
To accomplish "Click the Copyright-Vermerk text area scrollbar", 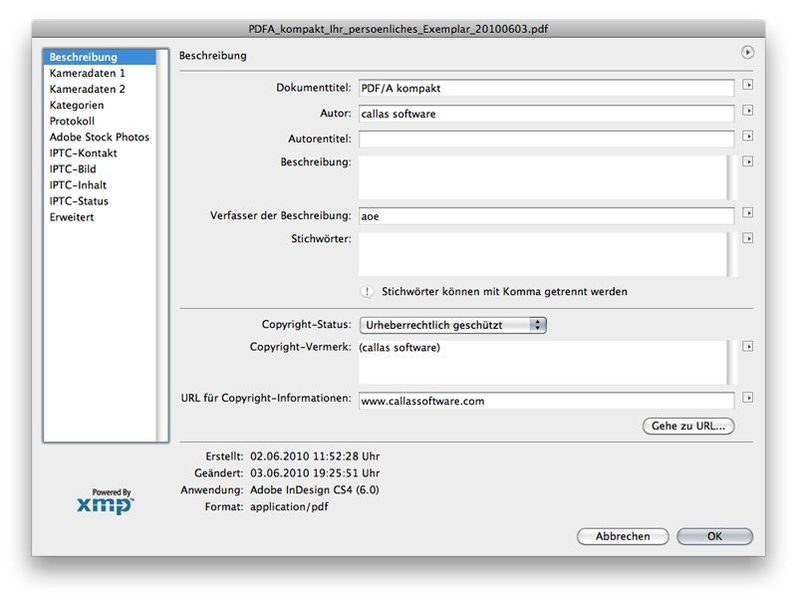I will (732, 362).
